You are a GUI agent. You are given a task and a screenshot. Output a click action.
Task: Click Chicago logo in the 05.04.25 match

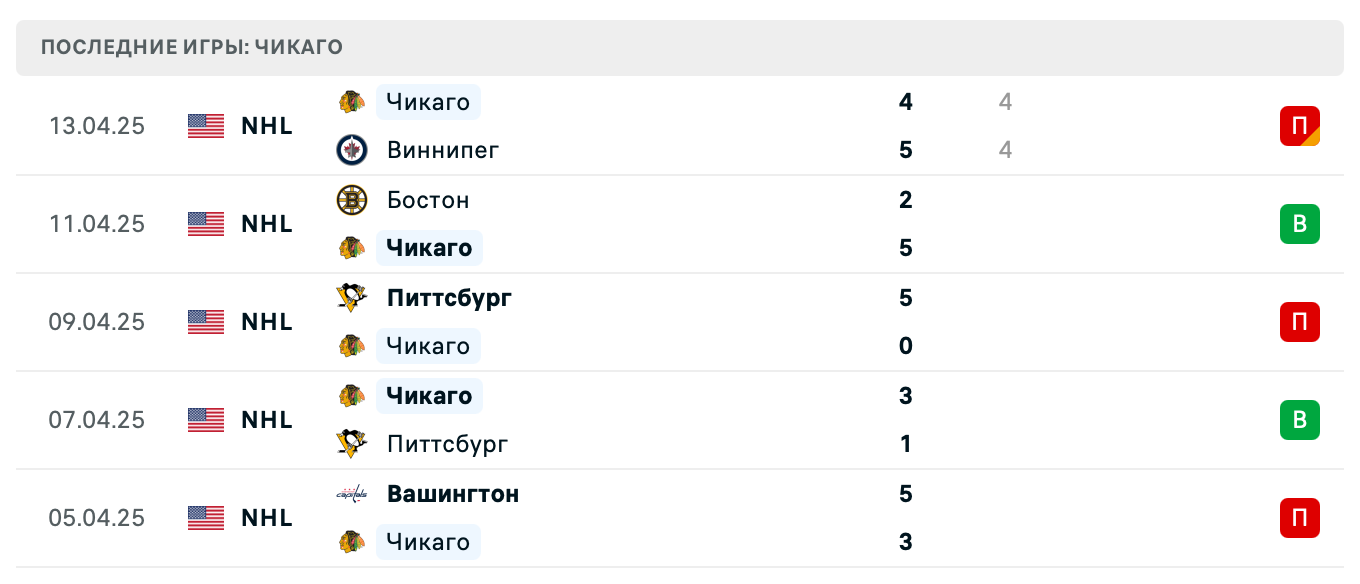point(351,542)
